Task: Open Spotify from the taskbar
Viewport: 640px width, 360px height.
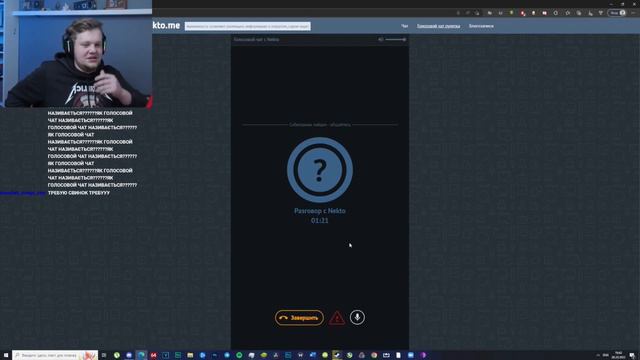Action: tap(239, 355)
